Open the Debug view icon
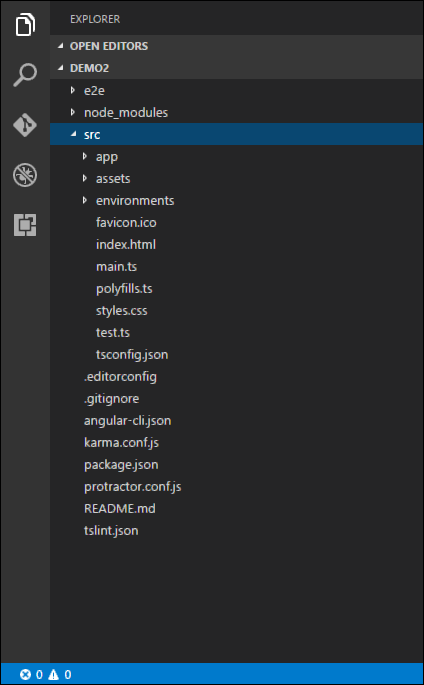This screenshot has height=685, width=424. tap(25, 175)
